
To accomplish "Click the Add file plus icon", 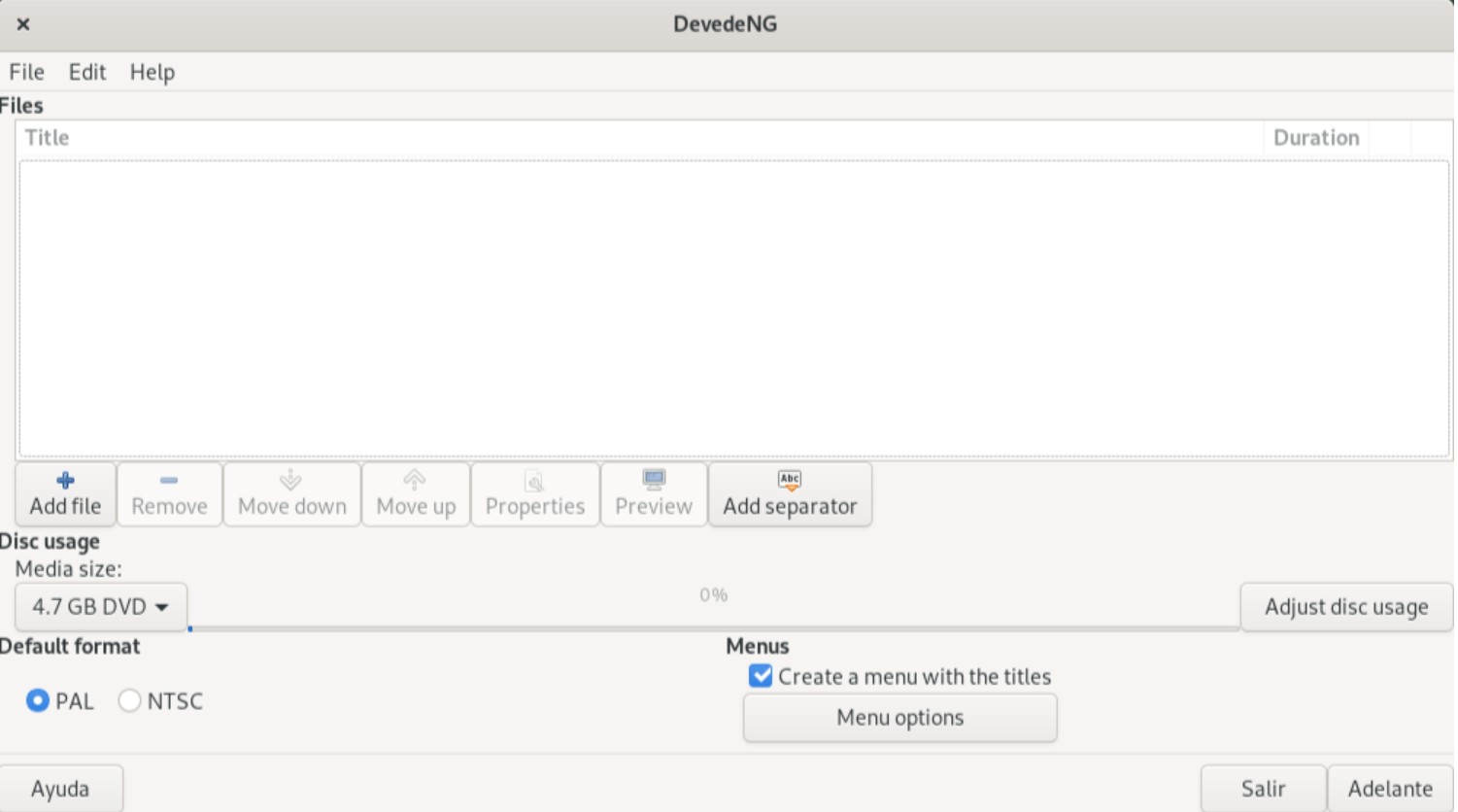I will 64,480.
